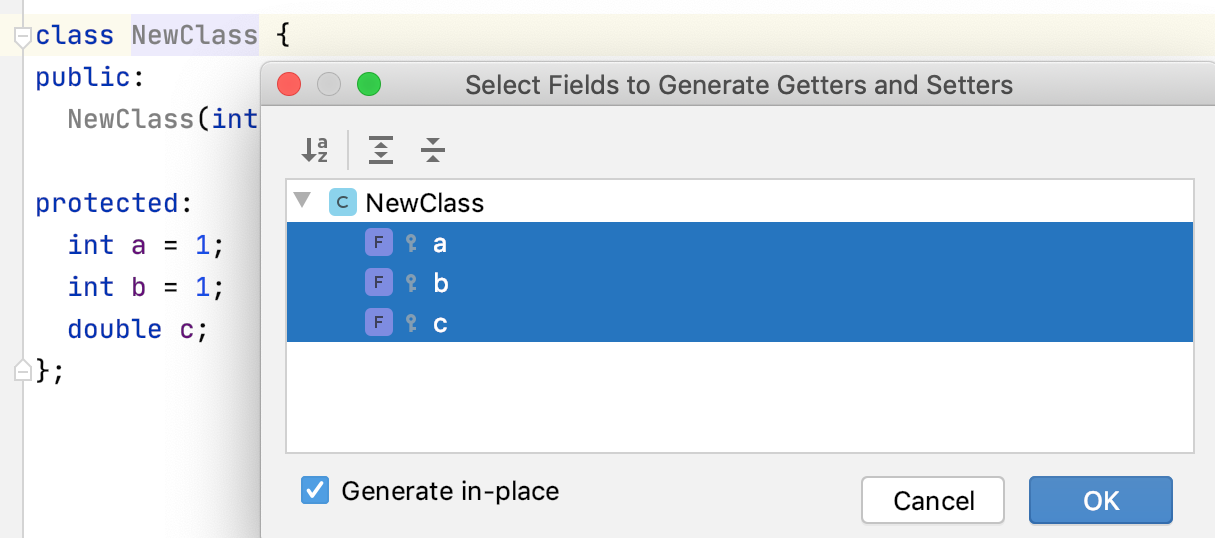The height and width of the screenshot is (538, 1215).
Task: Click the sort alphabetically icon
Action: tap(314, 150)
